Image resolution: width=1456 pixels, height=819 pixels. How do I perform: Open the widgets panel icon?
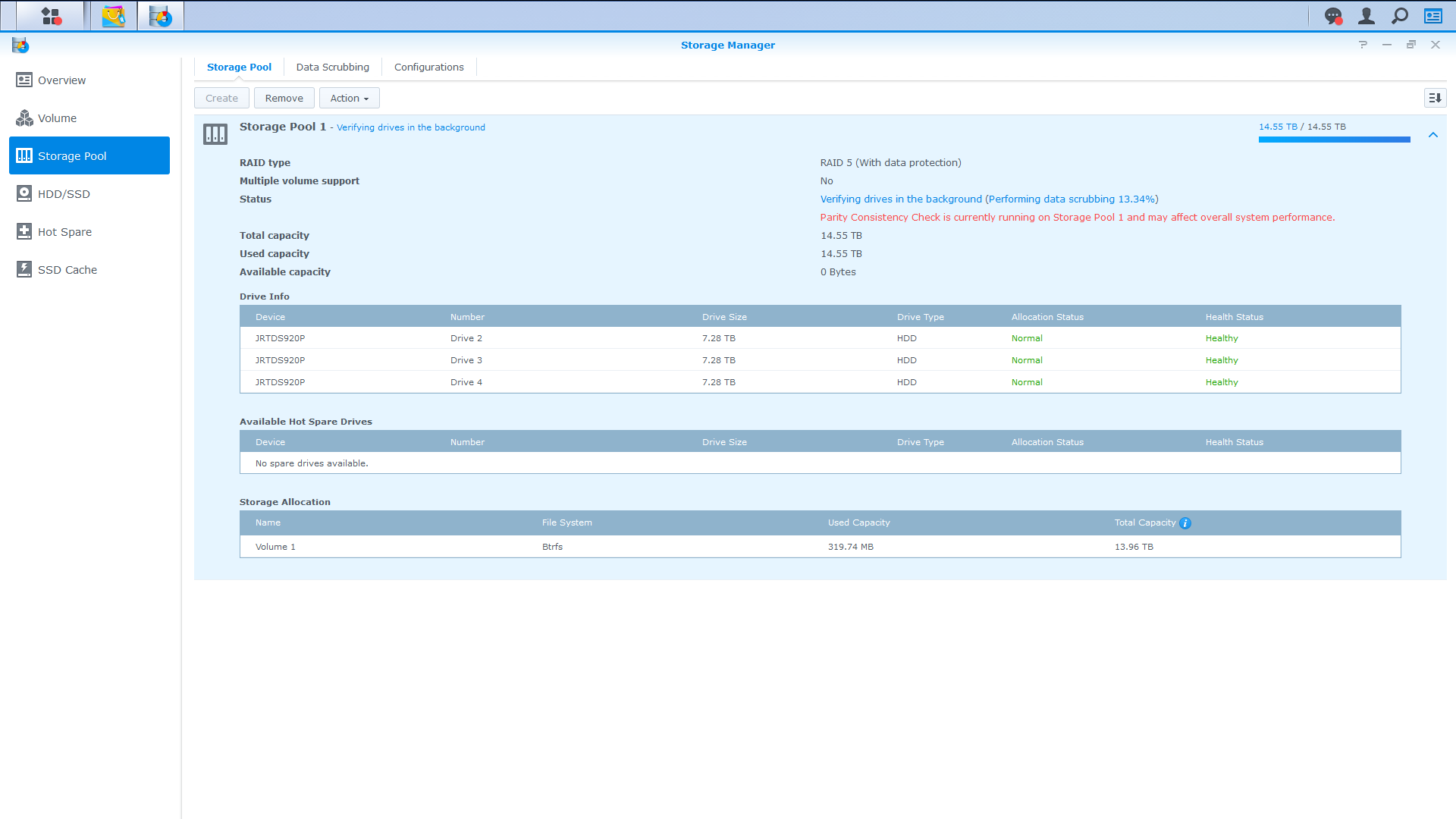pyautogui.click(x=1432, y=16)
